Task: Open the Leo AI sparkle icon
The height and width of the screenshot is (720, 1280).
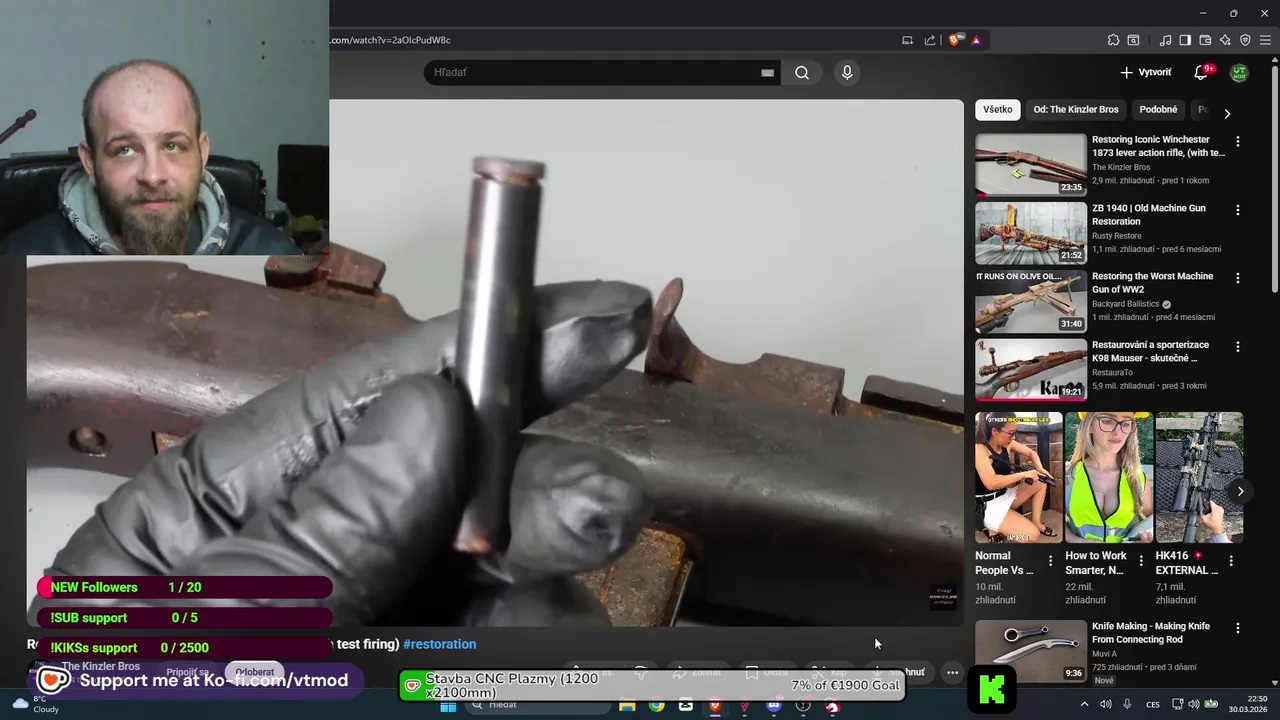Action: (x=1225, y=40)
